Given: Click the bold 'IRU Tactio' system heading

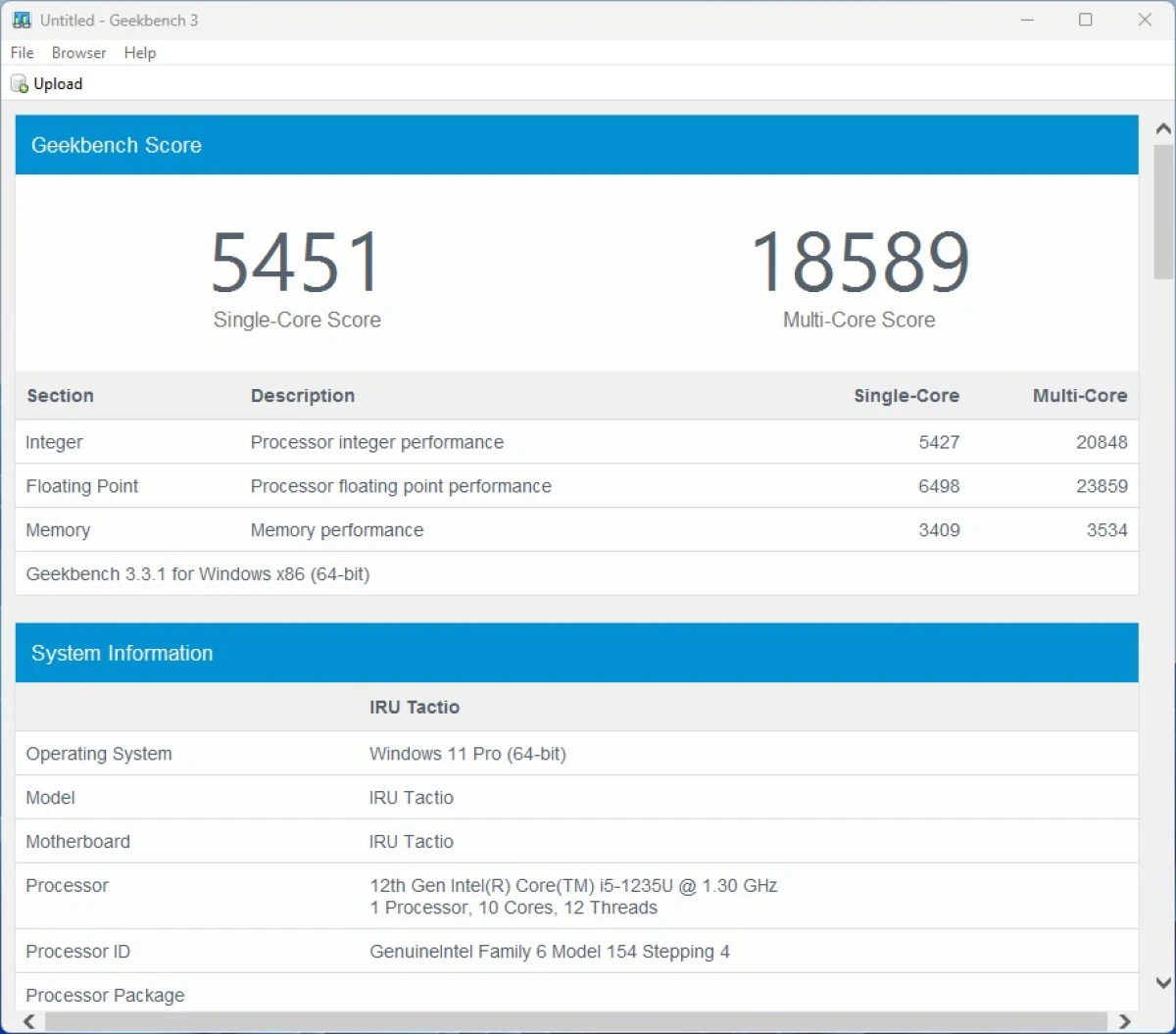Looking at the screenshot, I should coord(415,707).
